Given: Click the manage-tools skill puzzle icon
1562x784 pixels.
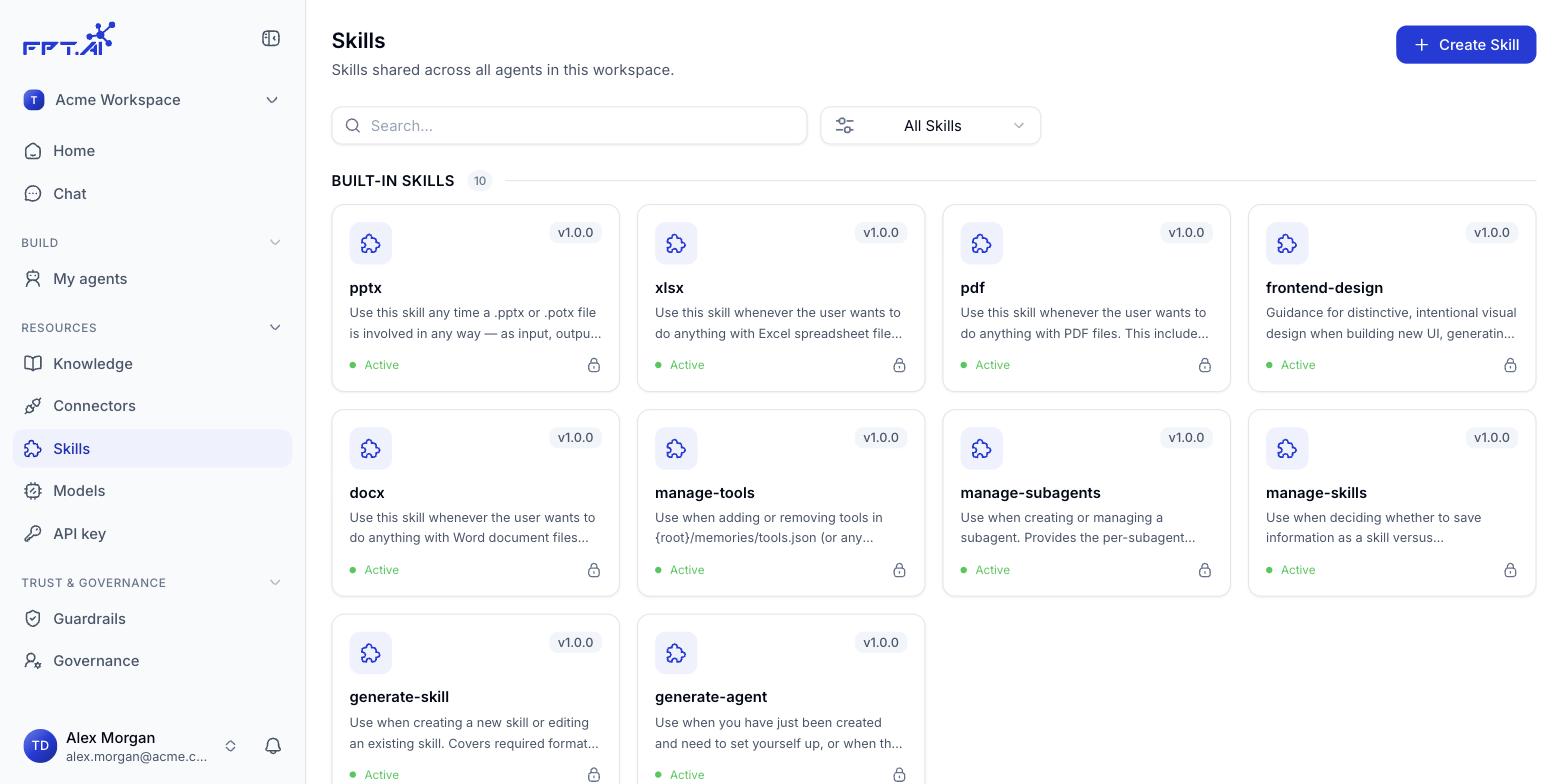Looking at the screenshot, I should coord(676,449).
